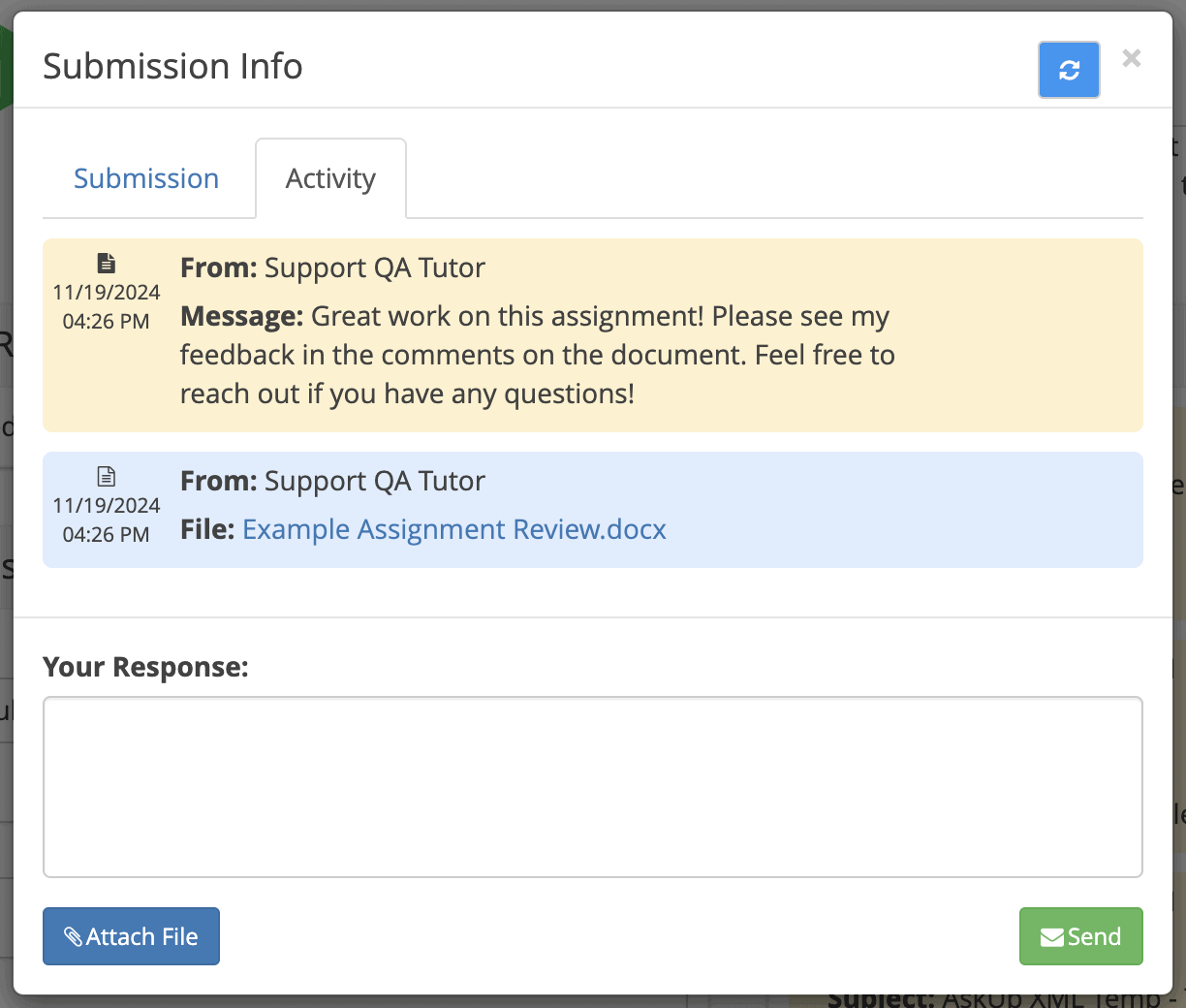Open the Example Assignment Review.docx link
Screen dimensions: 1186x1008
(453, 529)
